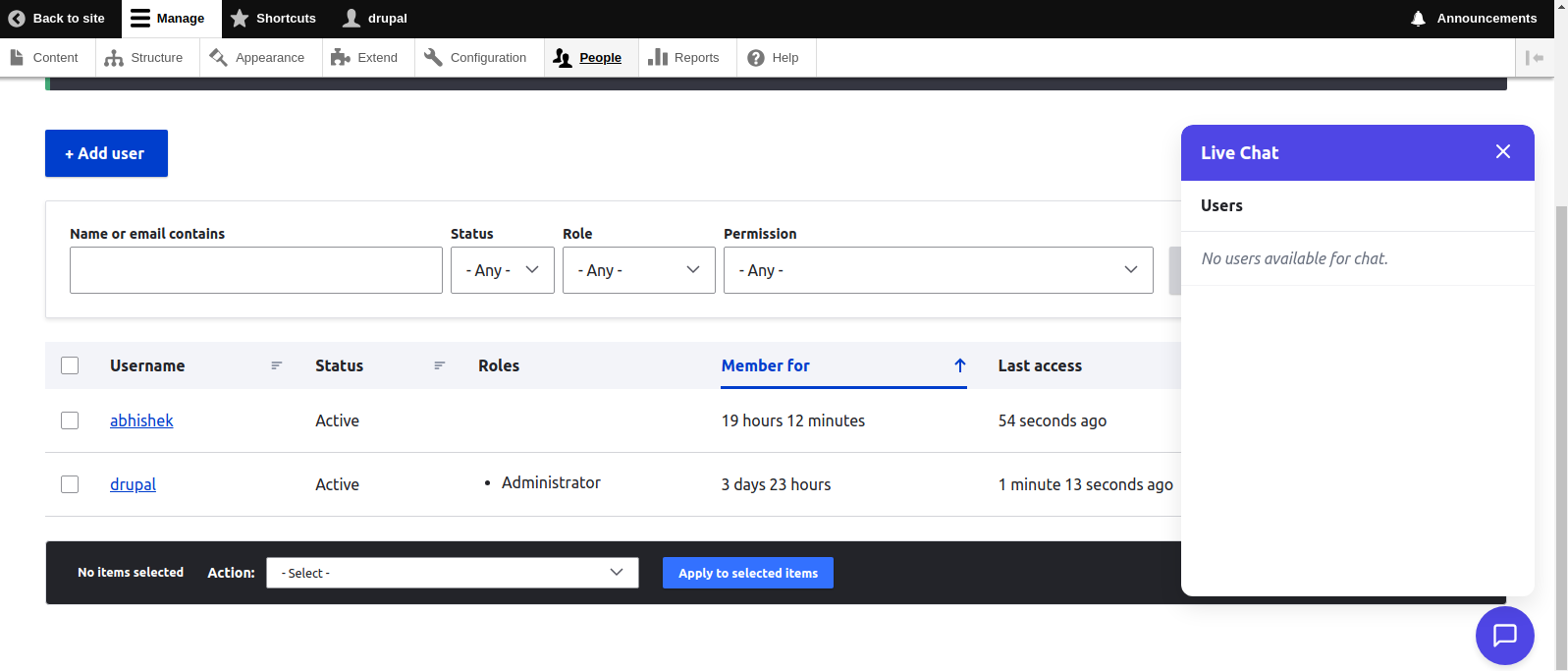Open the Status filter dropdown
Viewport: 1568px width, 671px height.
502,270
